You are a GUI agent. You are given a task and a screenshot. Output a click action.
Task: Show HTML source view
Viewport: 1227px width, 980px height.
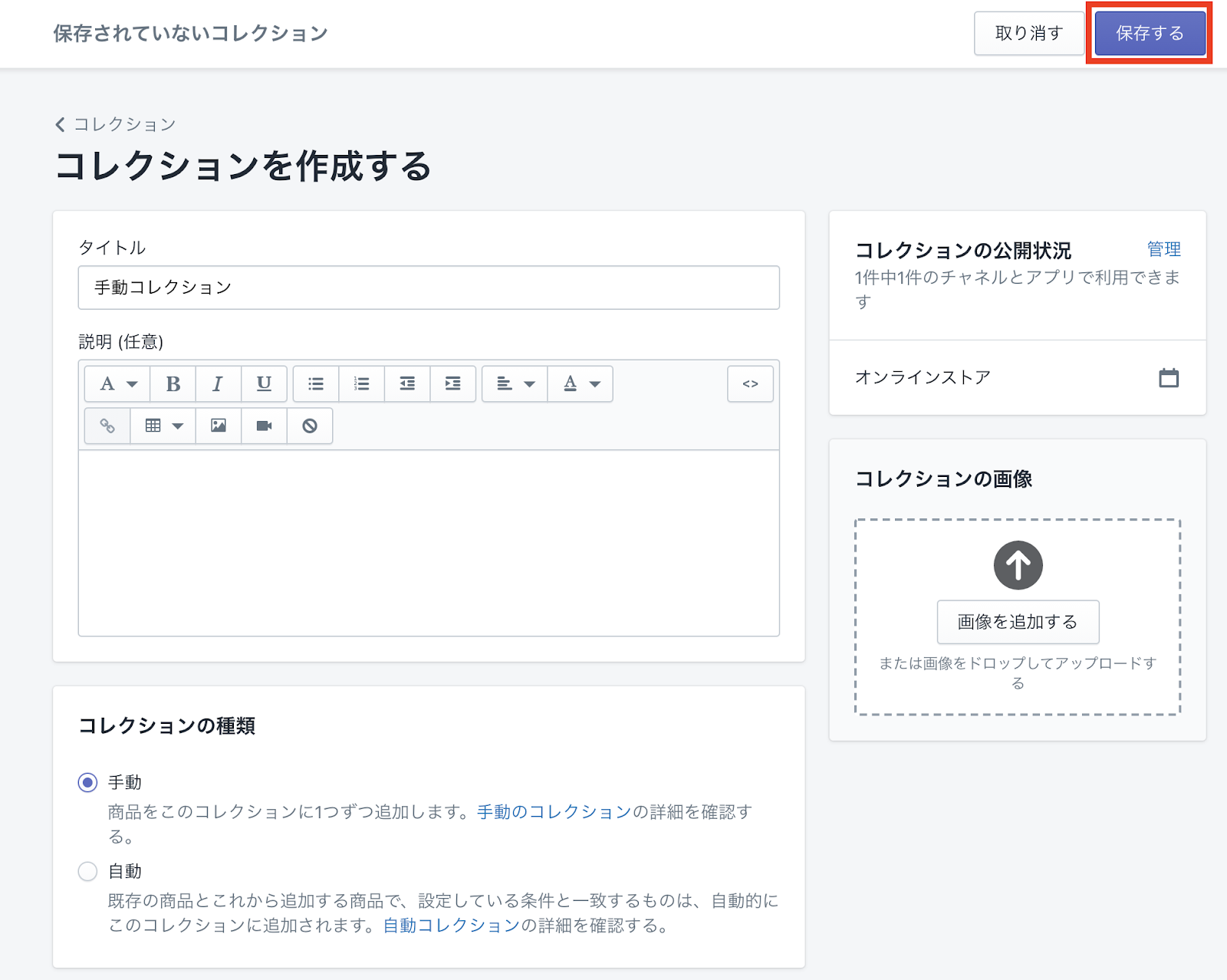[750, 383]
